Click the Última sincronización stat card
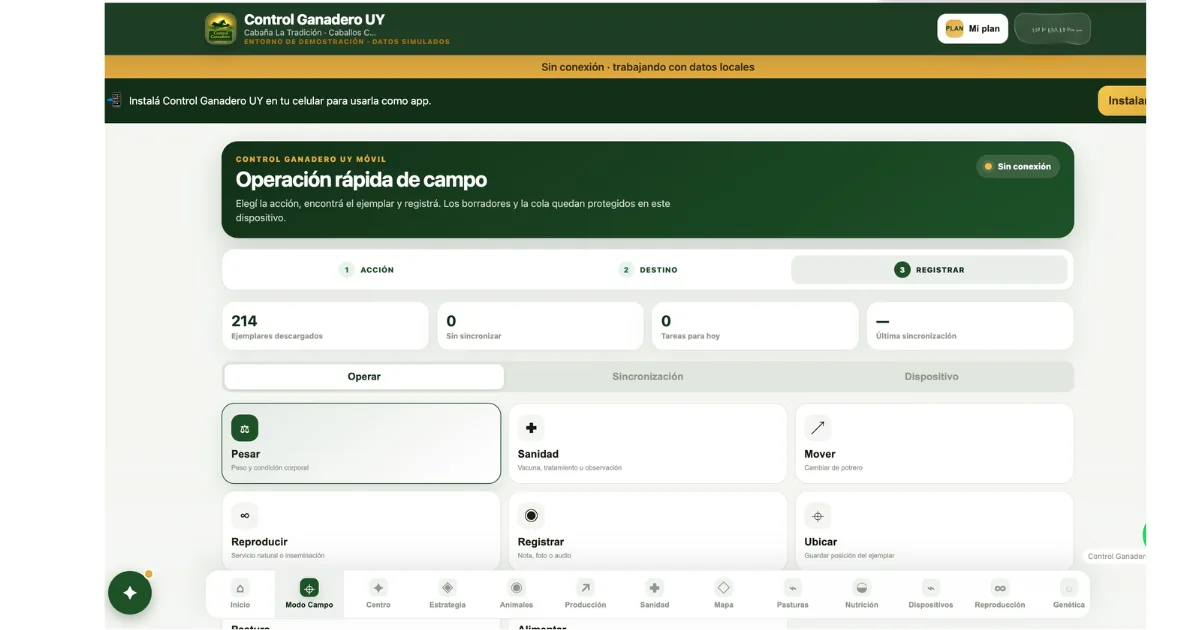Viewport: 1200px width, 630px height. coord(970,326)
